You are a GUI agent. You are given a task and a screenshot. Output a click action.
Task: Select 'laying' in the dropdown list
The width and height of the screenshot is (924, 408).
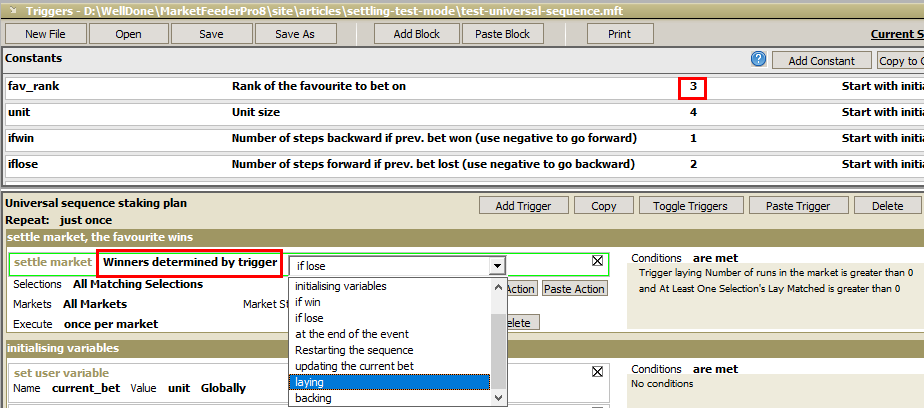click(390, 382)
